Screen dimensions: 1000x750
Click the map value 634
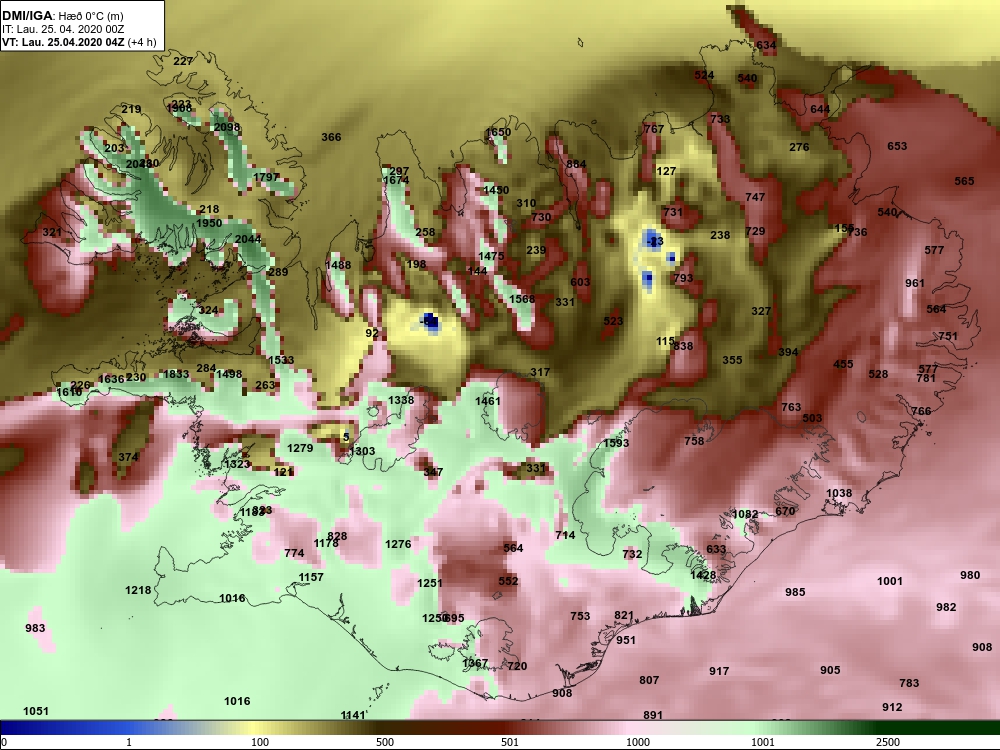766,45
